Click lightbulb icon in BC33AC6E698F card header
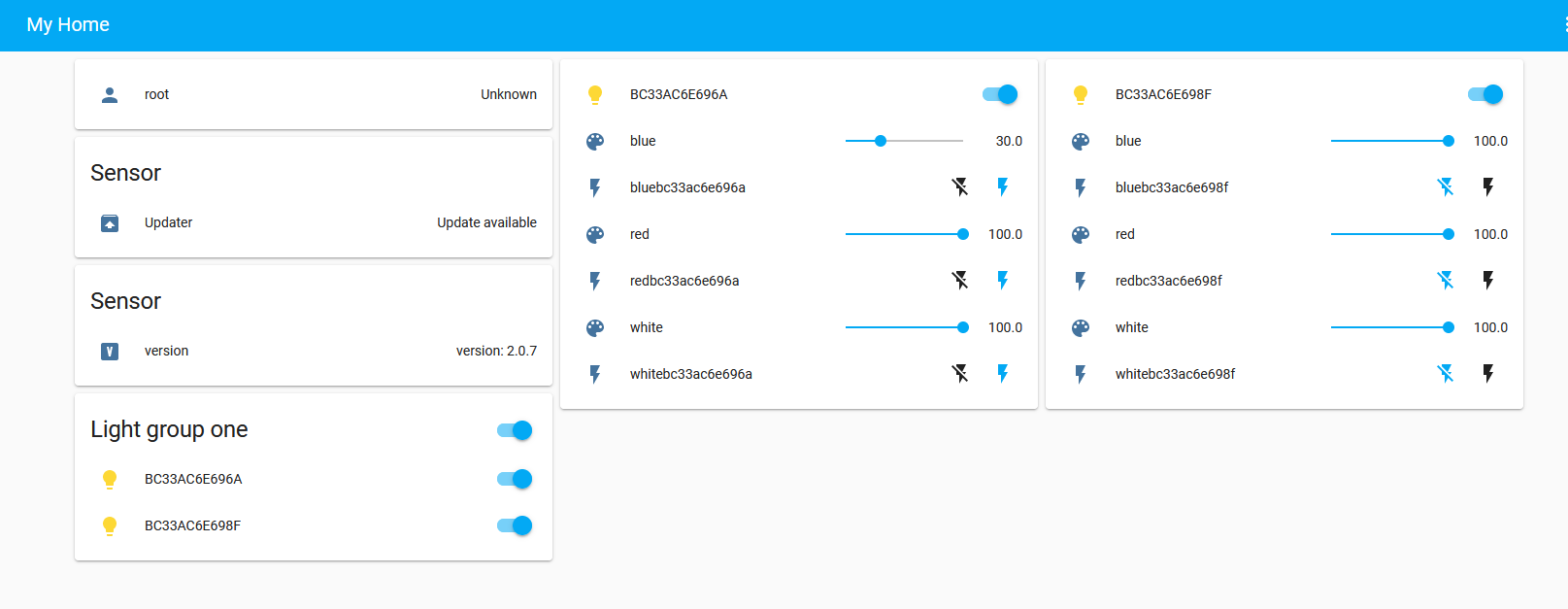1568x609 pixels. coord(1081,94)
